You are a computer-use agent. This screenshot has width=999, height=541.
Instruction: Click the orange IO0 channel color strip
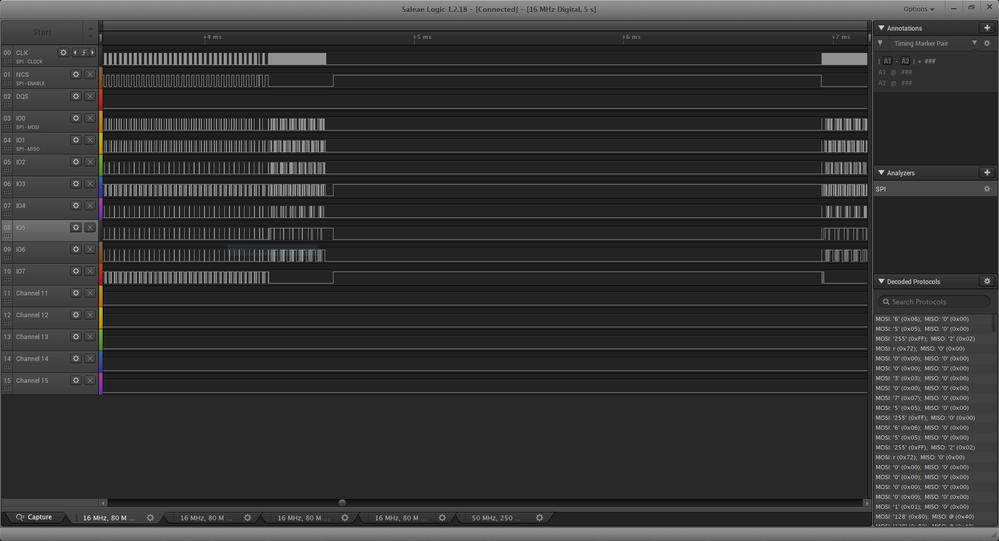[100, 122]
